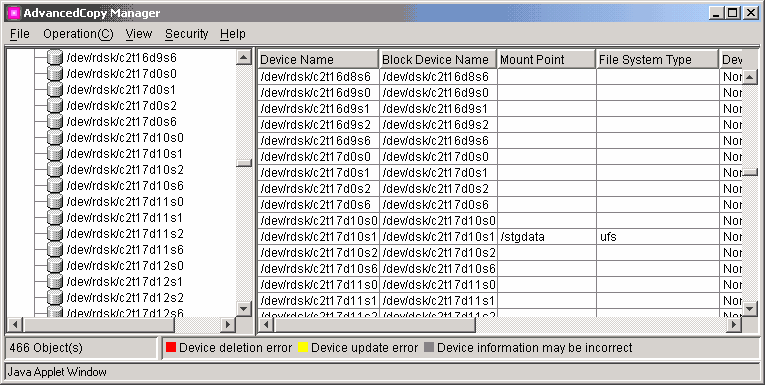Click disk icon for /dev/rdsk/c2t17d12s2 in tree
This screenshot has height=385, width=765.
pos(55,298)
